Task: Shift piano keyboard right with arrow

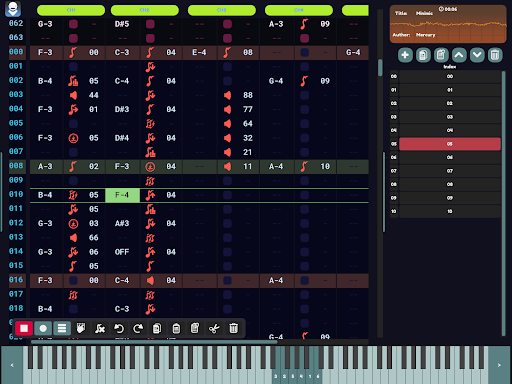Action: pos(499,365)
